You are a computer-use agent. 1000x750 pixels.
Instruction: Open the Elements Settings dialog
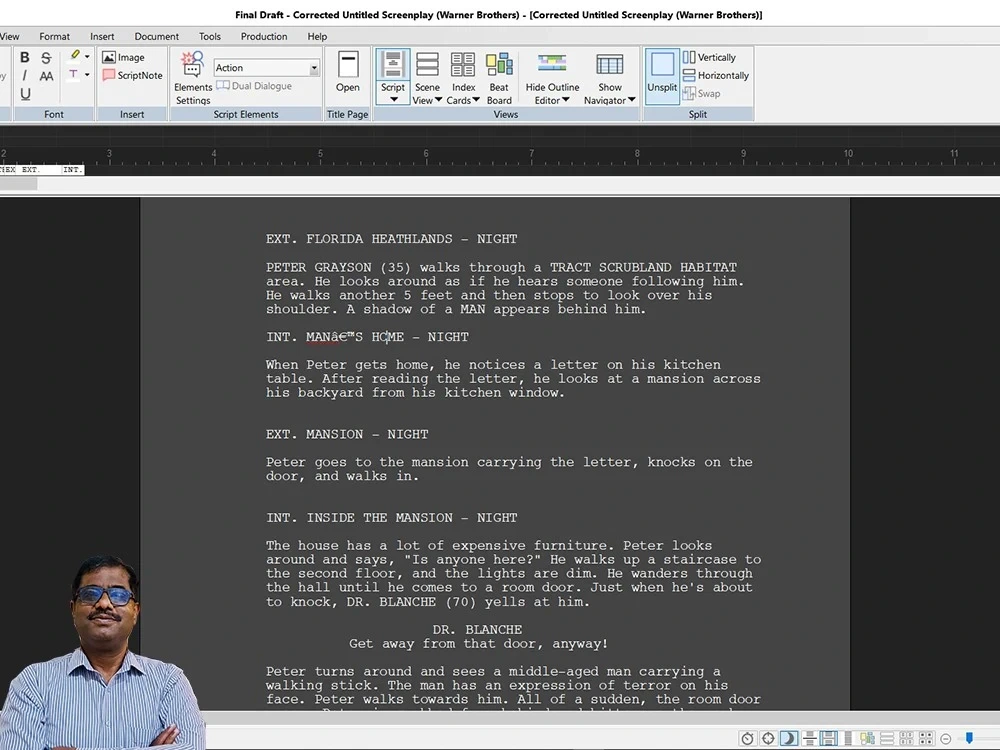(192, 78)
